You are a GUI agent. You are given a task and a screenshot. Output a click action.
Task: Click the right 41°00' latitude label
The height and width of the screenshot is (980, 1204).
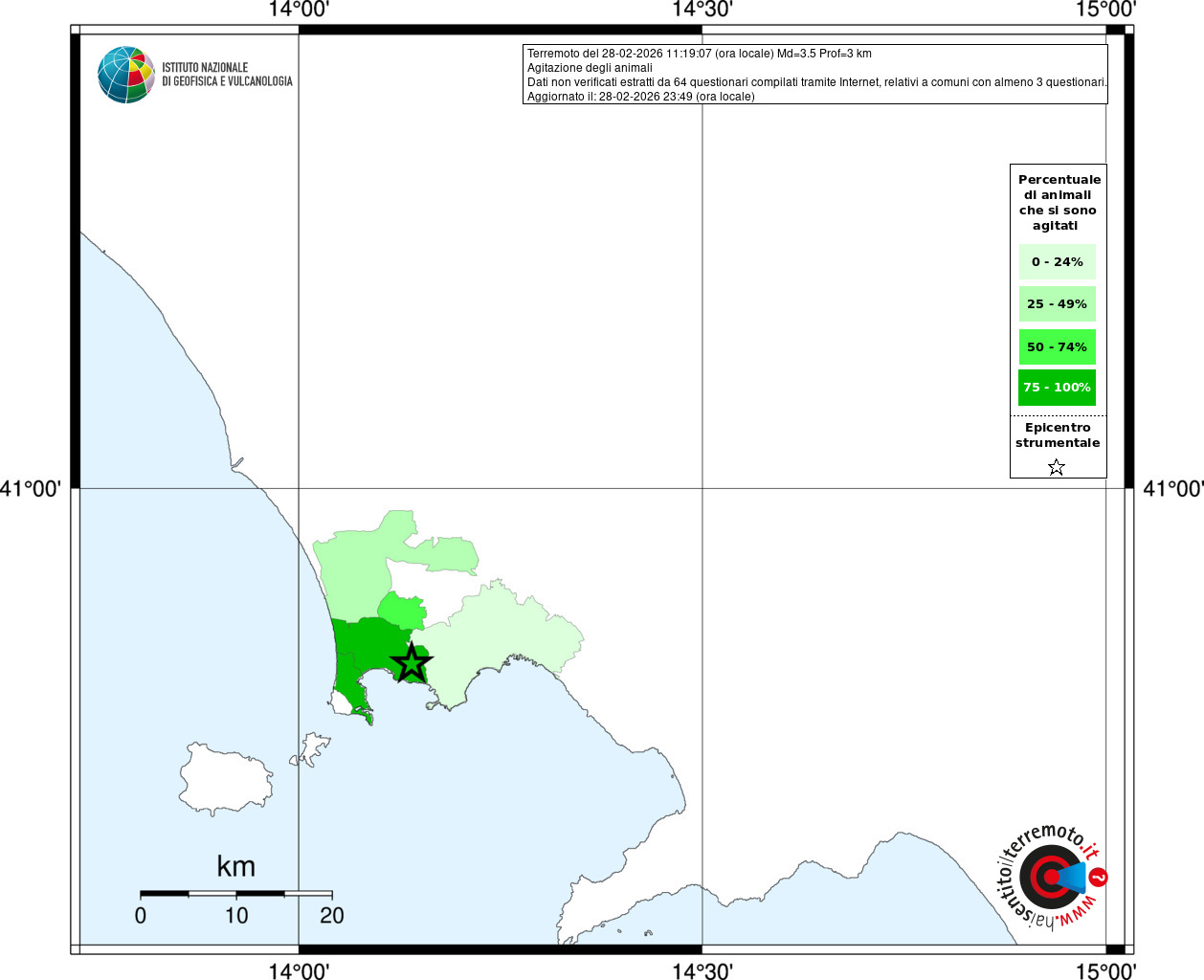click(x=1173, y=489)
